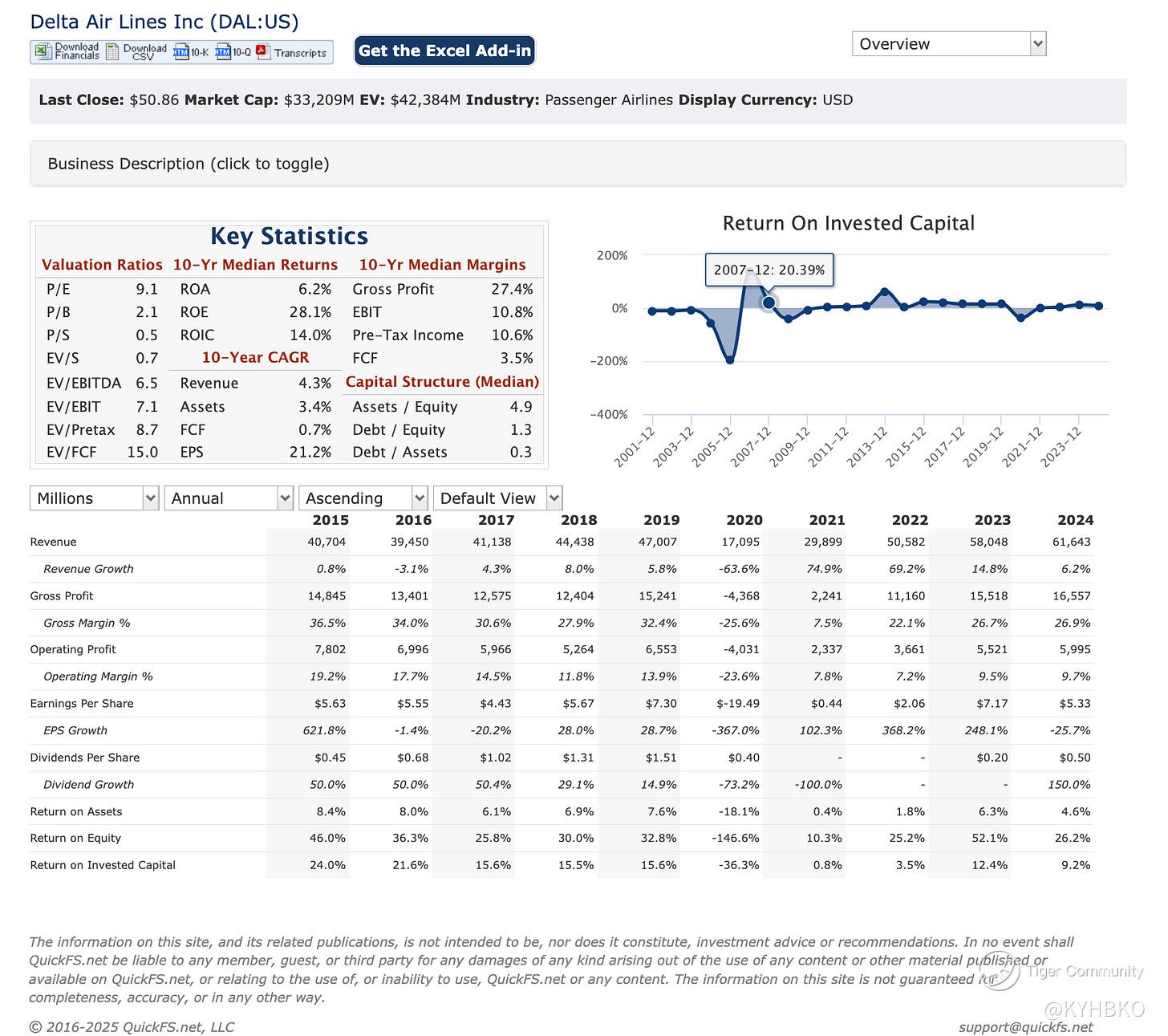Click the 2015 ROIC value 24.0%
Screen dimensions: 1168x1036
(x=329, y=865)
